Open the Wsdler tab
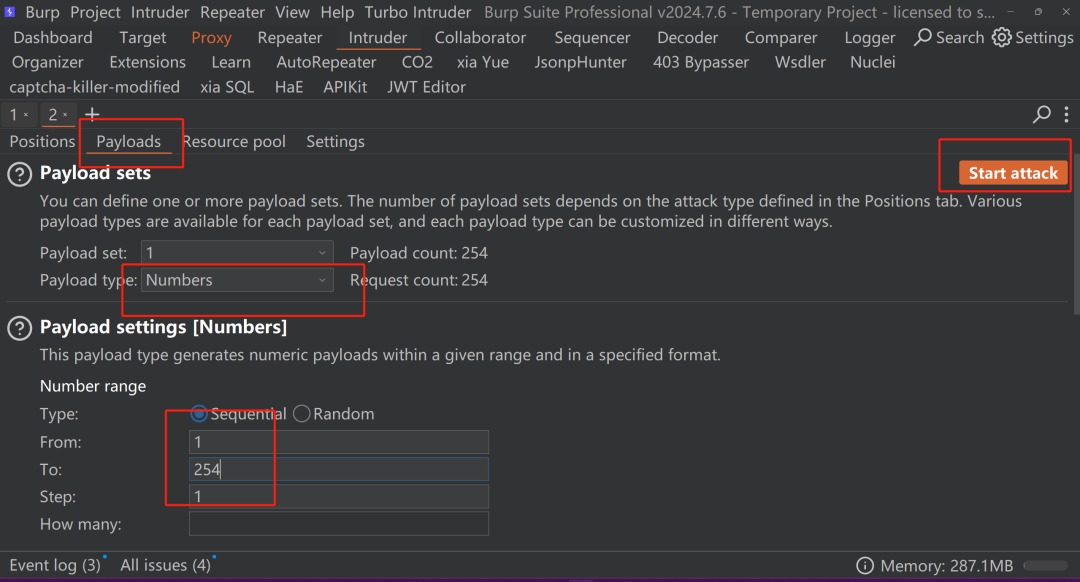 (x=800, y=63)
